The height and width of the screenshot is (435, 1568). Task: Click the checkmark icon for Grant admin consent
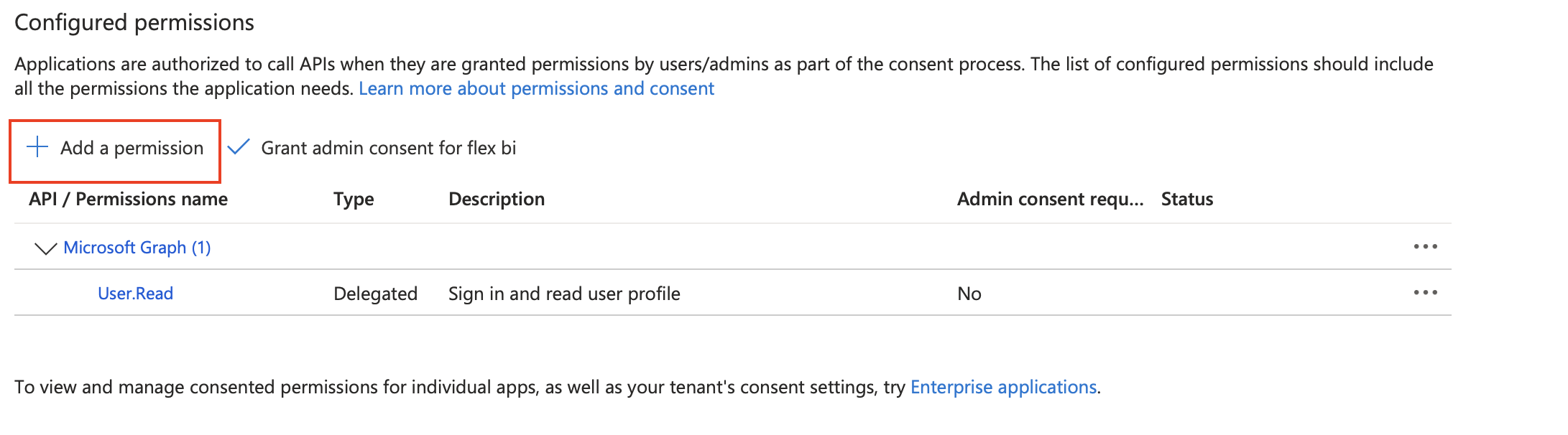[x=238, y=147]
